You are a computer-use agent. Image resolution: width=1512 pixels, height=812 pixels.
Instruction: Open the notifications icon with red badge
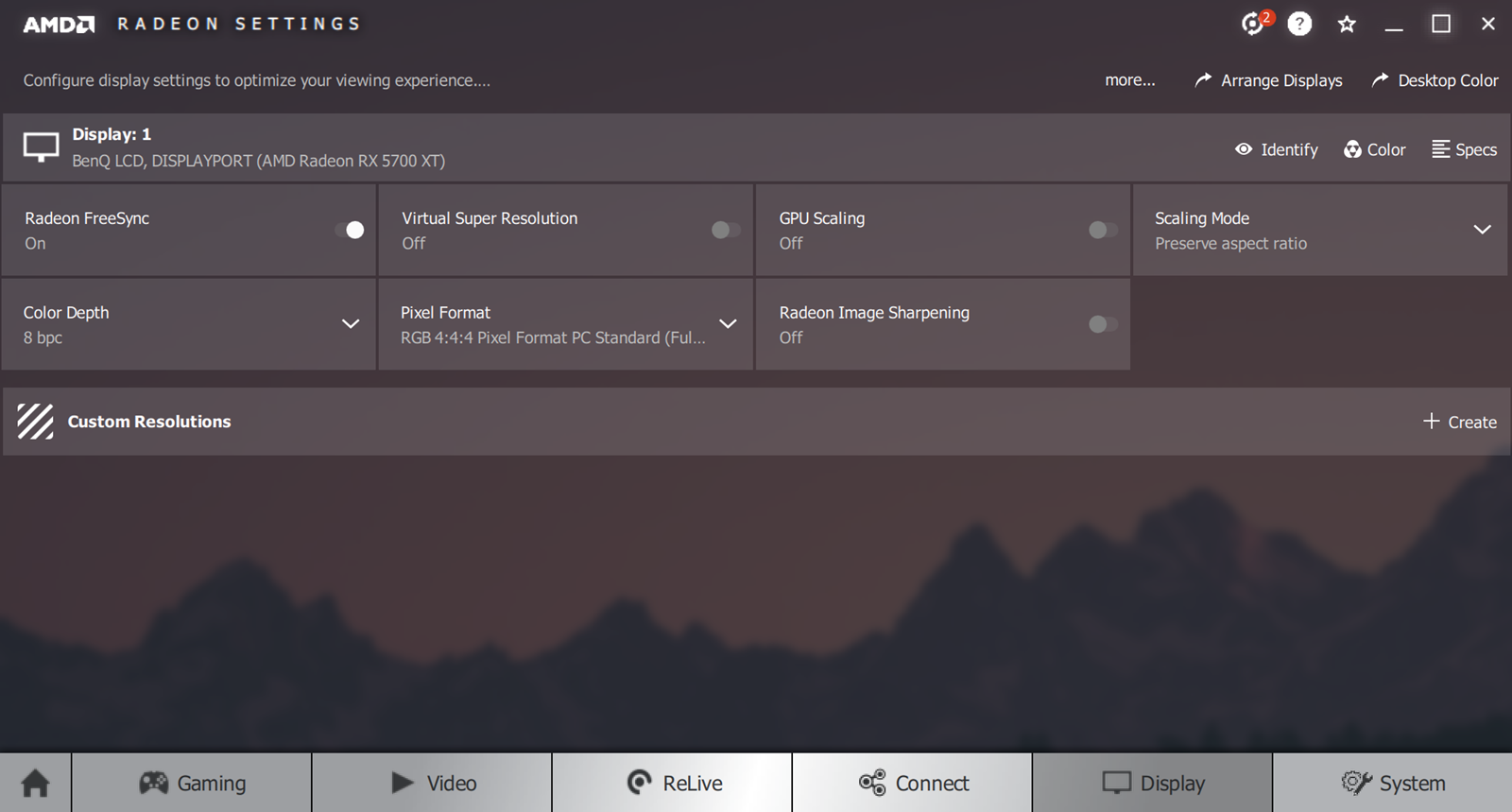tap(1256, 23)
